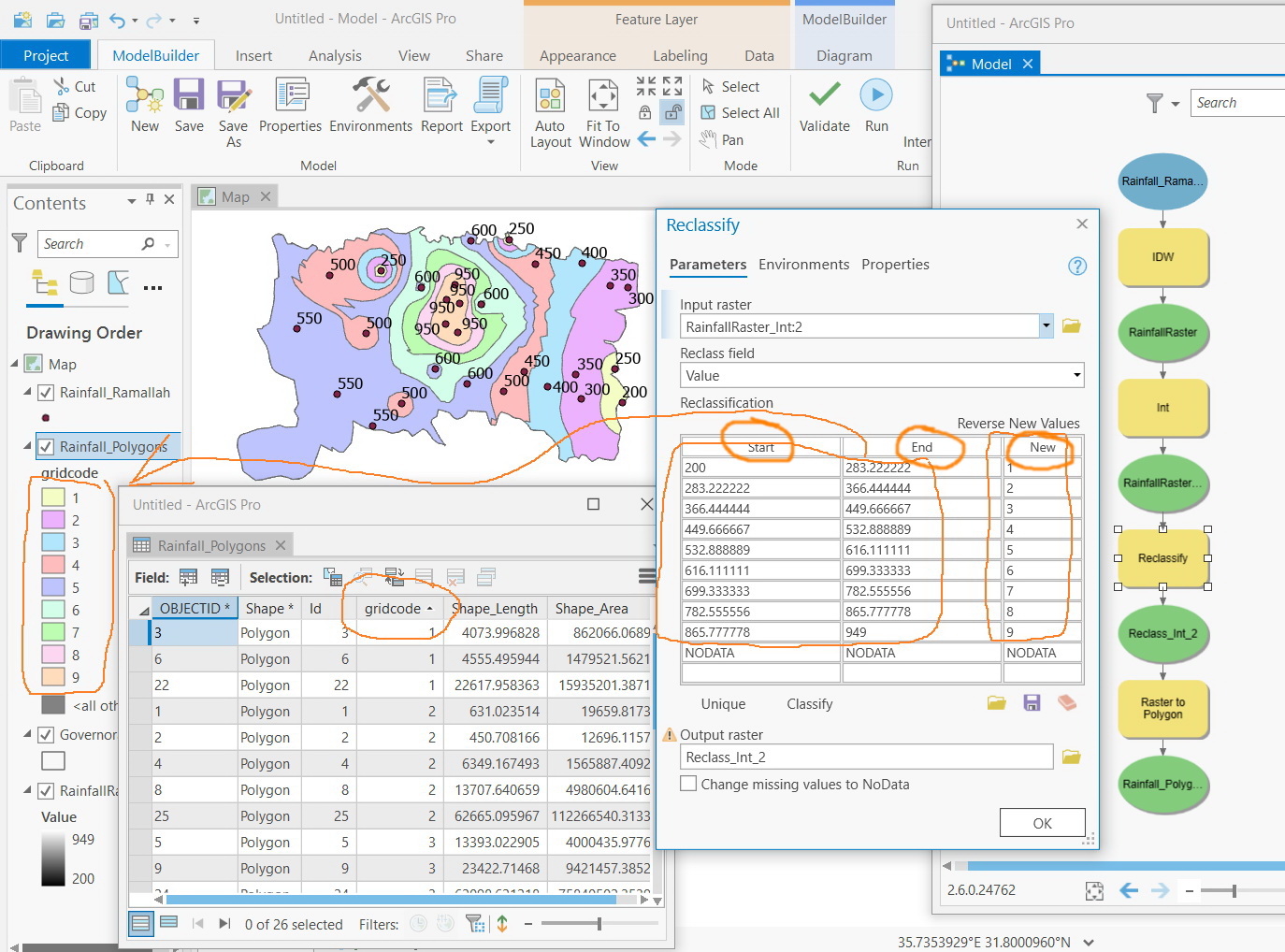
Task: Switch to the Analysis ribbon tab
Action: pos(335,56)
